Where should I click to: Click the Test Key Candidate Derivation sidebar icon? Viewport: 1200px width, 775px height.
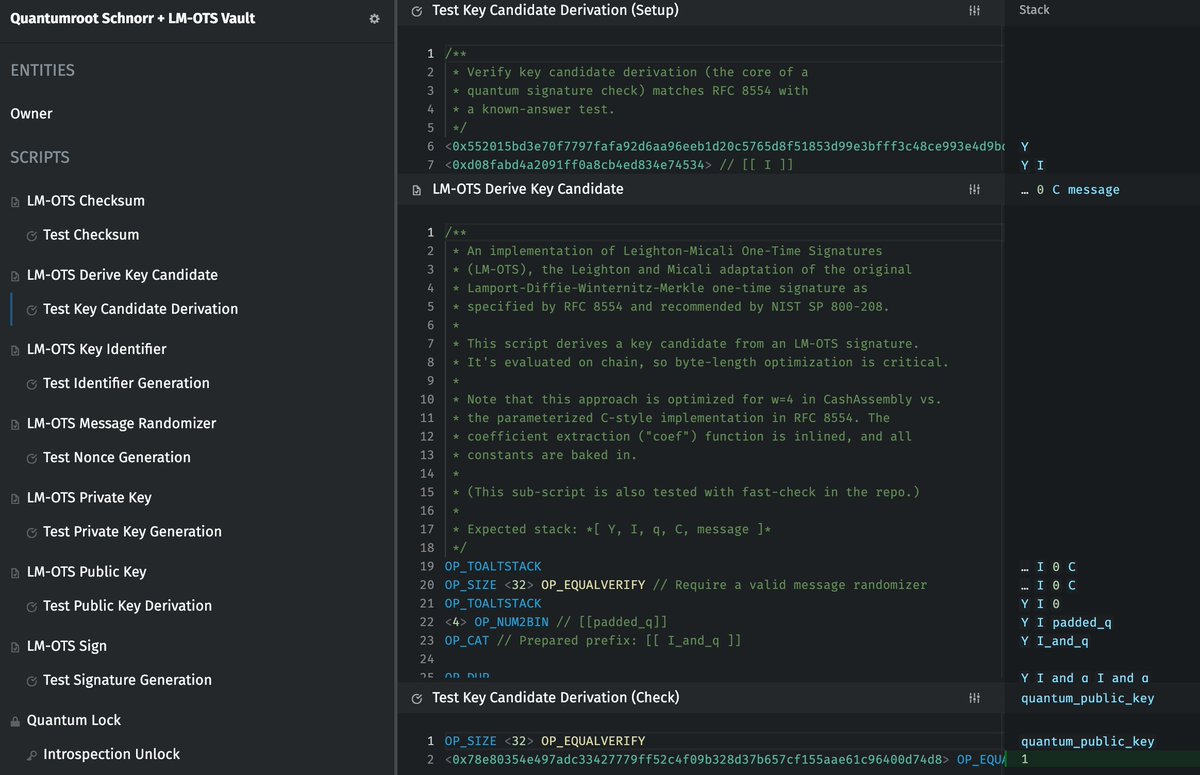32,309
